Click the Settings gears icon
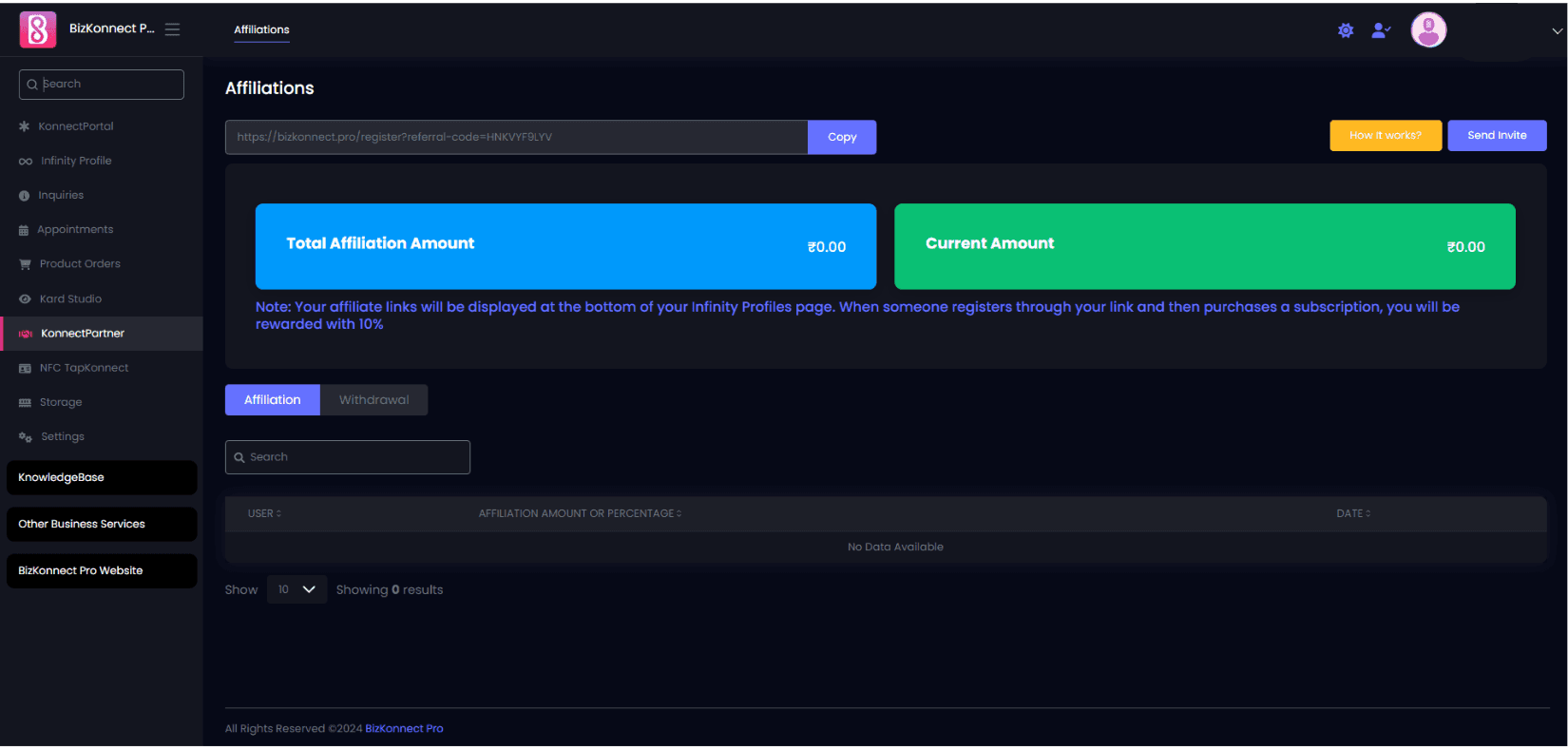Screen dimensions: 1568x750 tap(26, 437)
